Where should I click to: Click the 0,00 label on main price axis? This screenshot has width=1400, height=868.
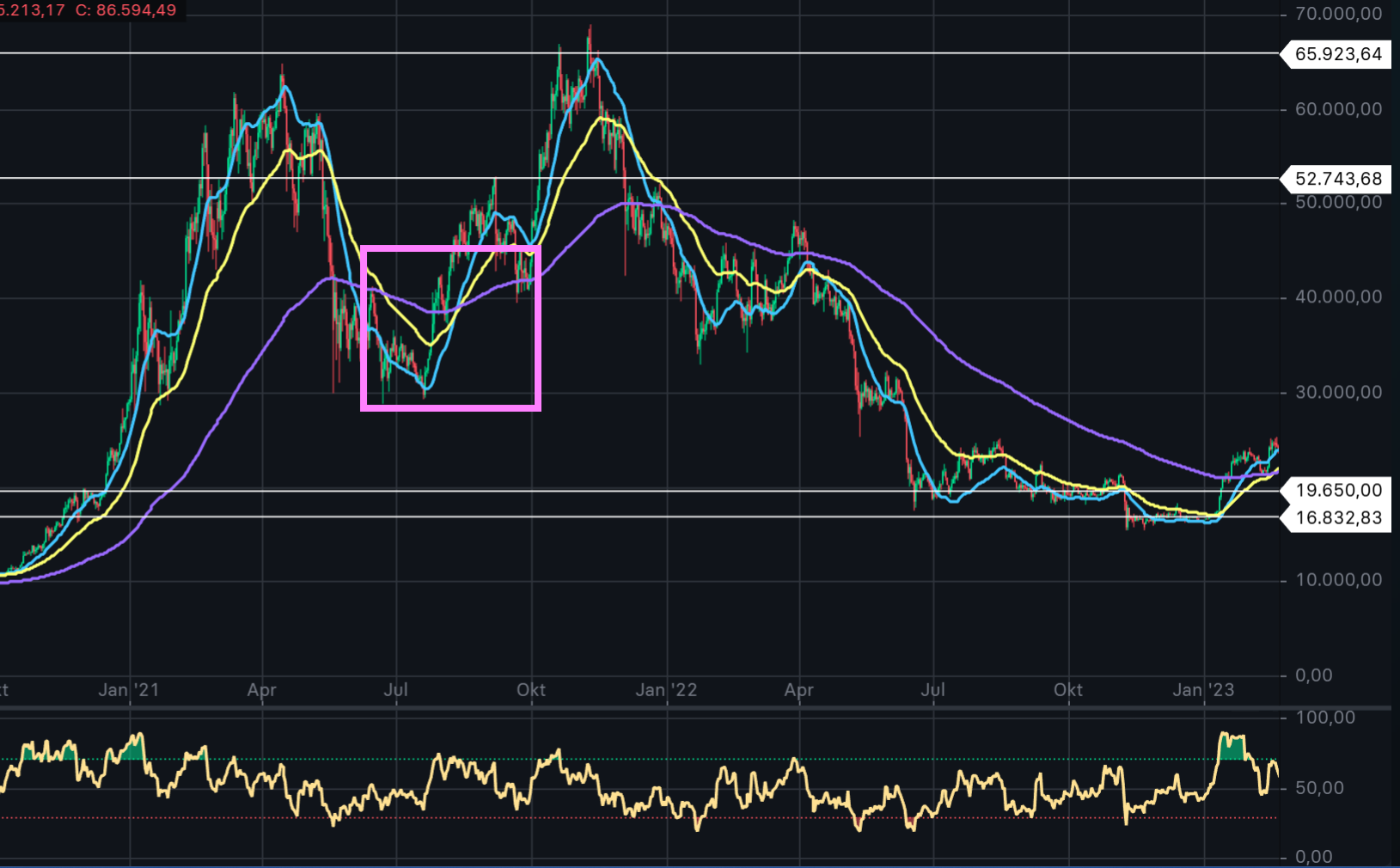(x=1313, y=675)
